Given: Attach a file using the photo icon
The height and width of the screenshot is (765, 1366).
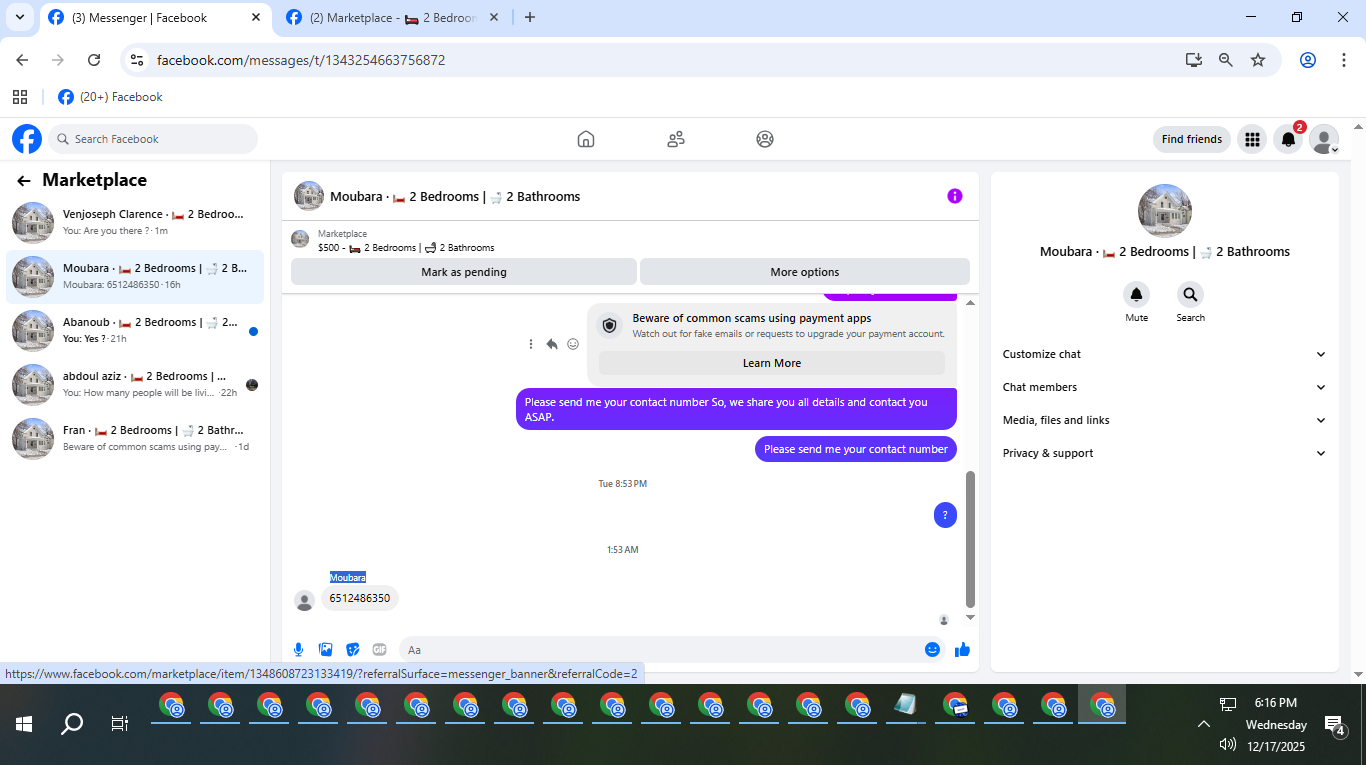Looking at the screenshot, I should point(325,650).
